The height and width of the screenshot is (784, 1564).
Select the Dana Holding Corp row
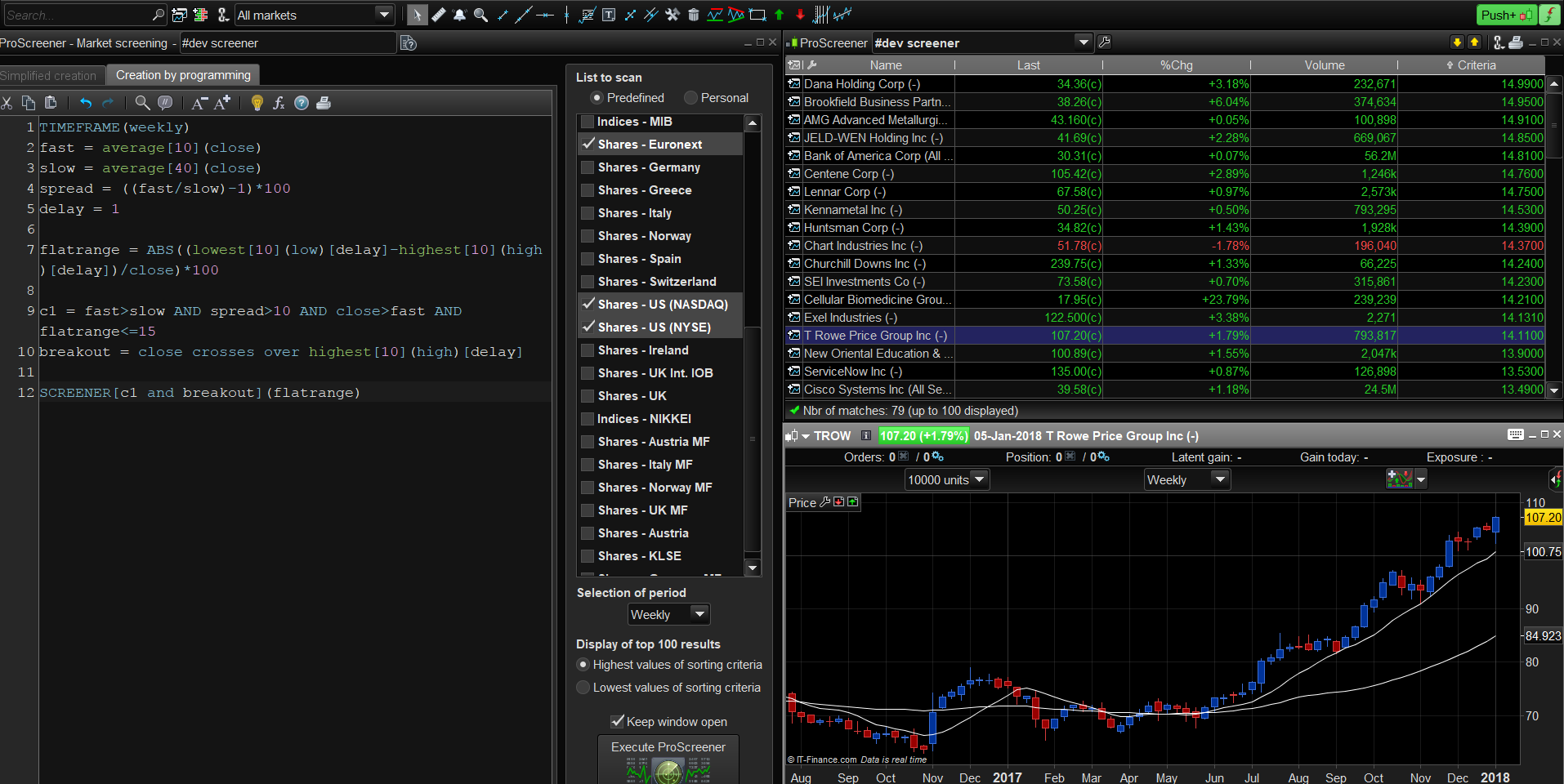click(x=1165, y=84)
